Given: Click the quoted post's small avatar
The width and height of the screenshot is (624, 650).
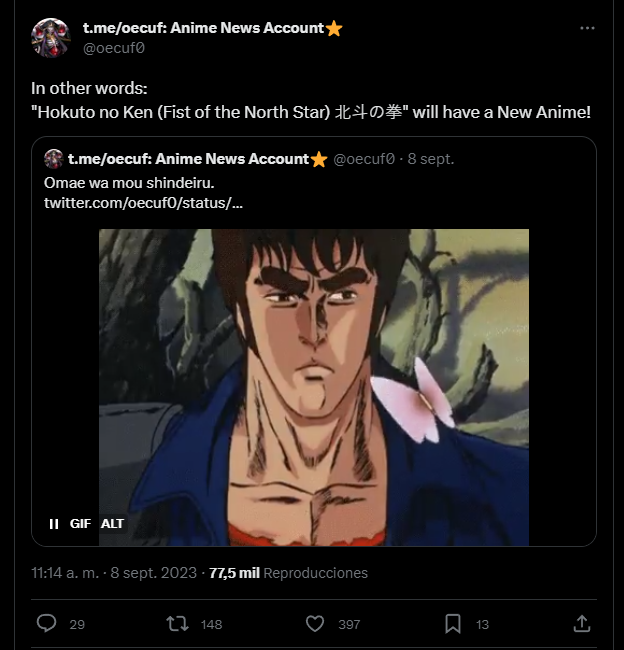Looking at the screenshot, I should (53, 159).
